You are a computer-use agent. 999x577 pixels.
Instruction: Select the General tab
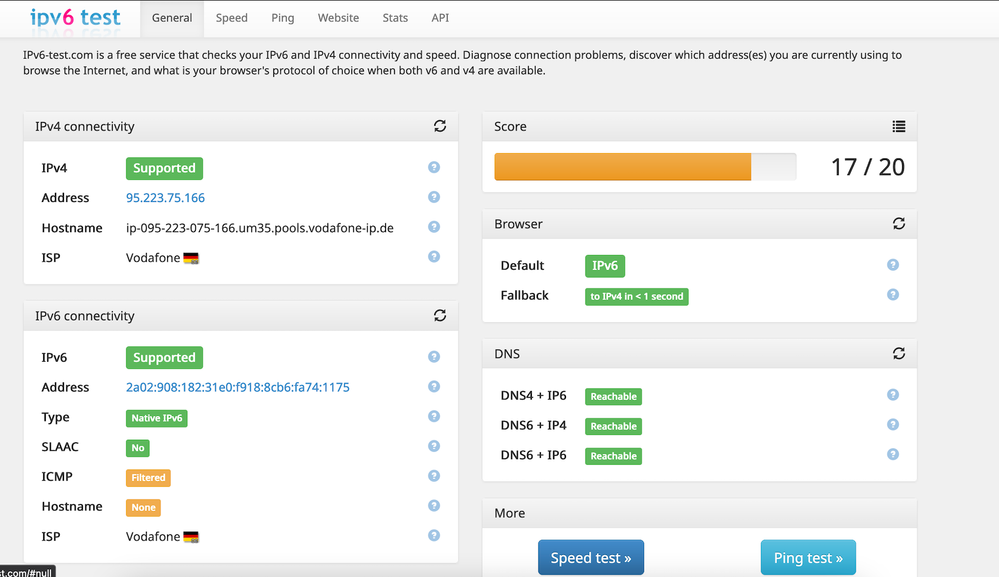(x=172, y=18)
